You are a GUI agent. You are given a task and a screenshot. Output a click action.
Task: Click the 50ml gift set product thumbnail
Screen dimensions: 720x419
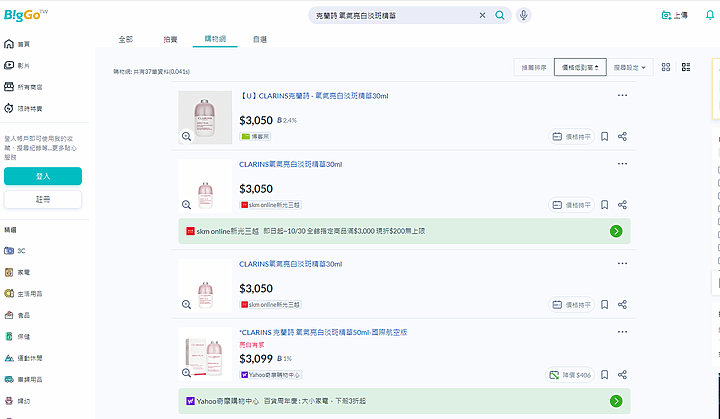205,354
